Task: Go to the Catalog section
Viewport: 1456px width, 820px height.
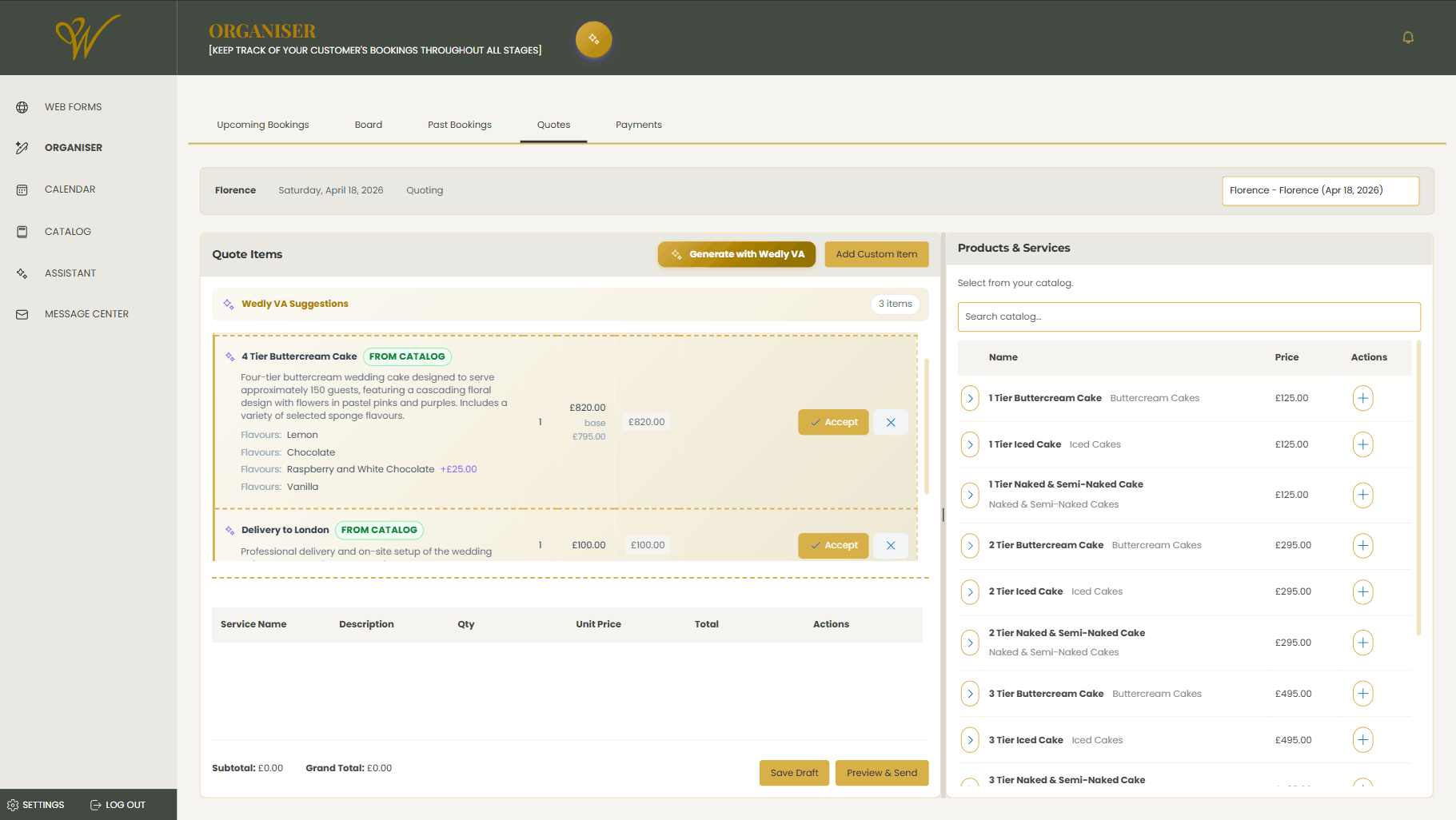Action: (x=67, y=232)
